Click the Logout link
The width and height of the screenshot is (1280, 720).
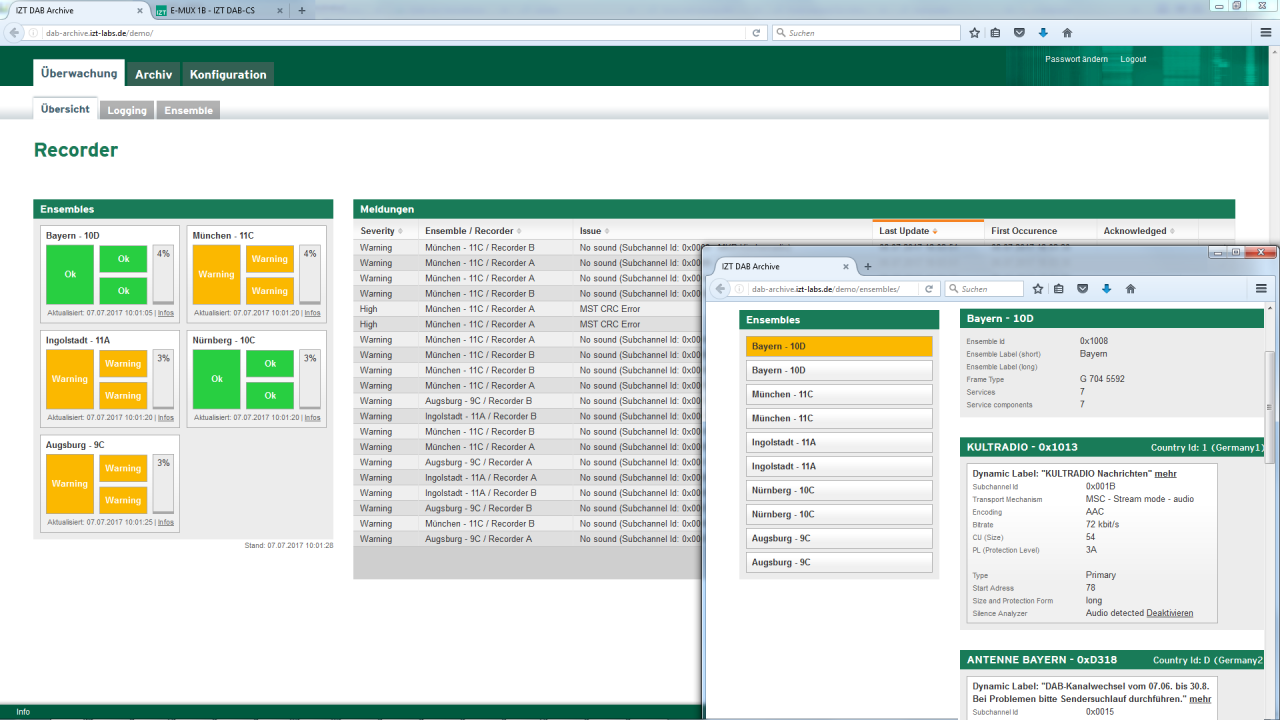coord(1133,59)
